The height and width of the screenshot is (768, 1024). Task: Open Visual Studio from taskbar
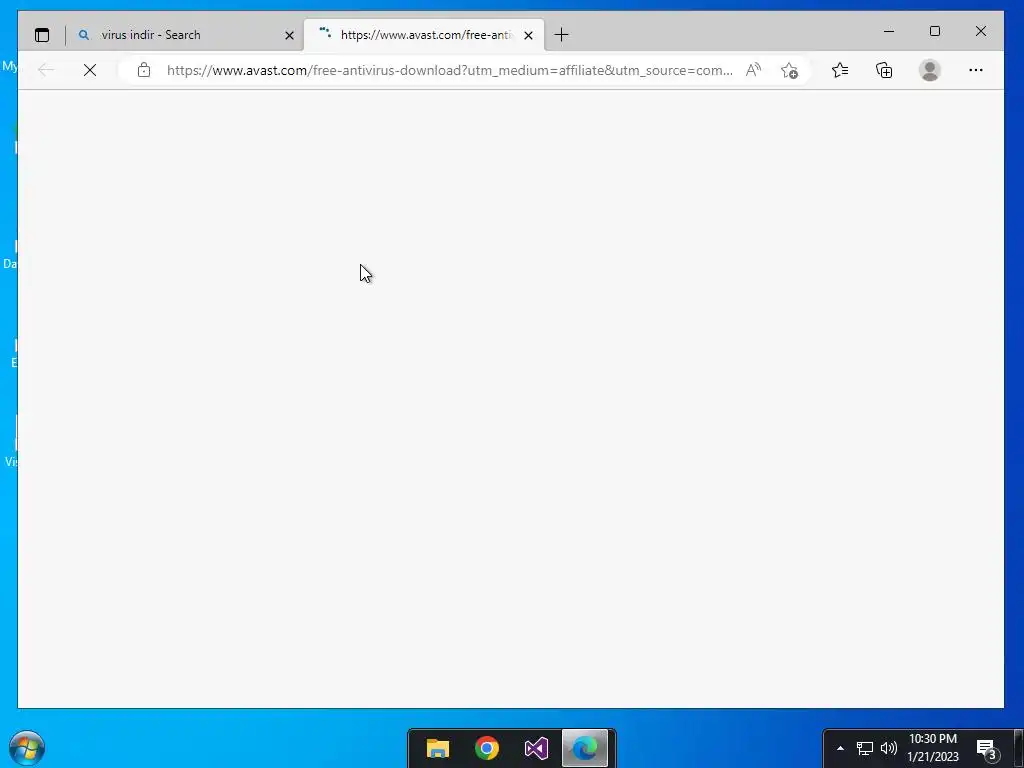pyautogui.click(x=536, y=748)
